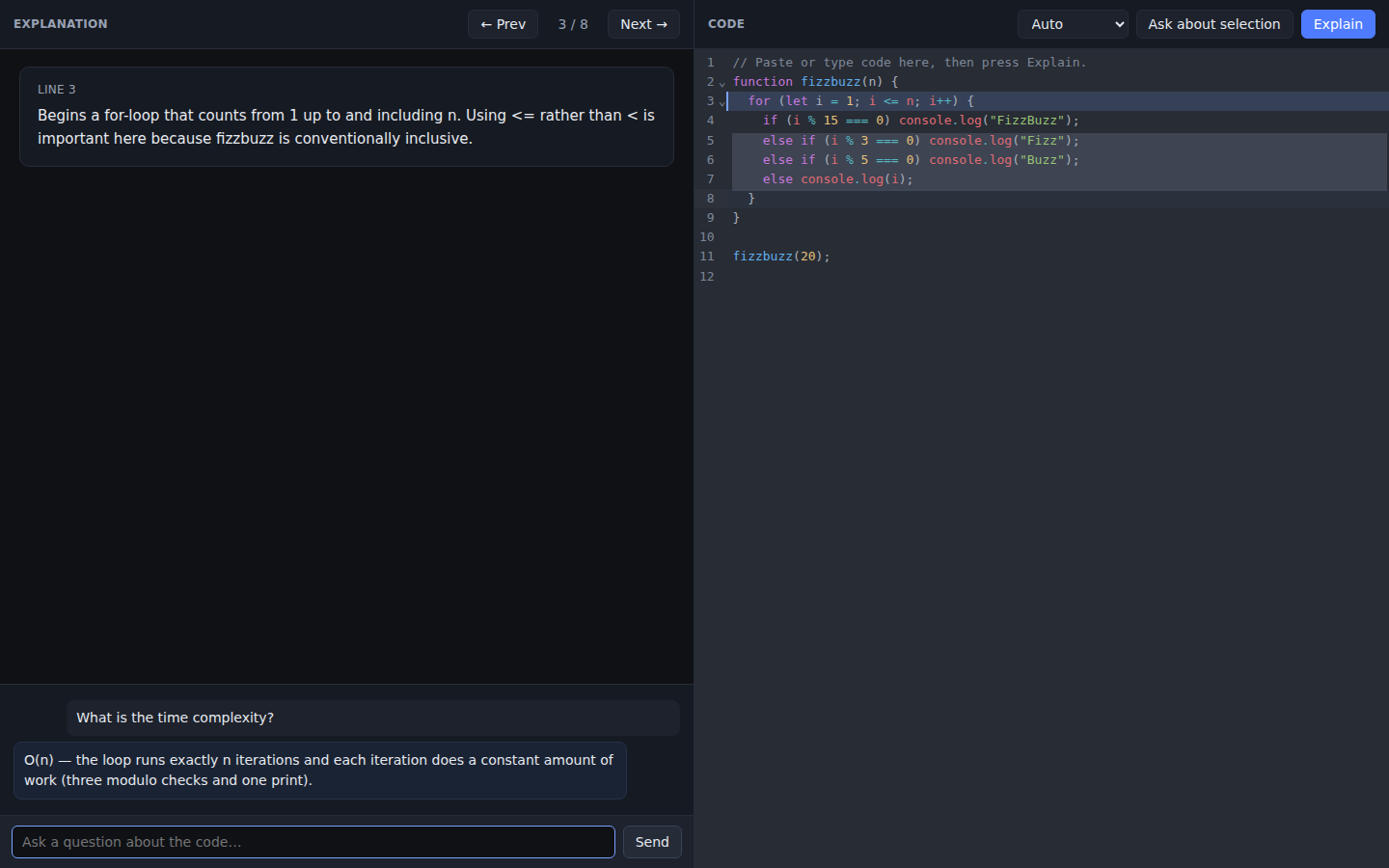Click the 'else console.log(i);' code line
Screen dimensions: 1389x868
(838, 179)
